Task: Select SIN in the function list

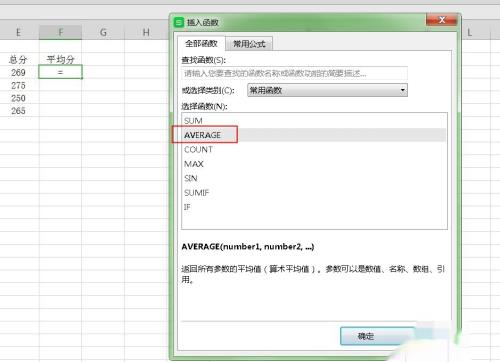Action: [314, 178]
